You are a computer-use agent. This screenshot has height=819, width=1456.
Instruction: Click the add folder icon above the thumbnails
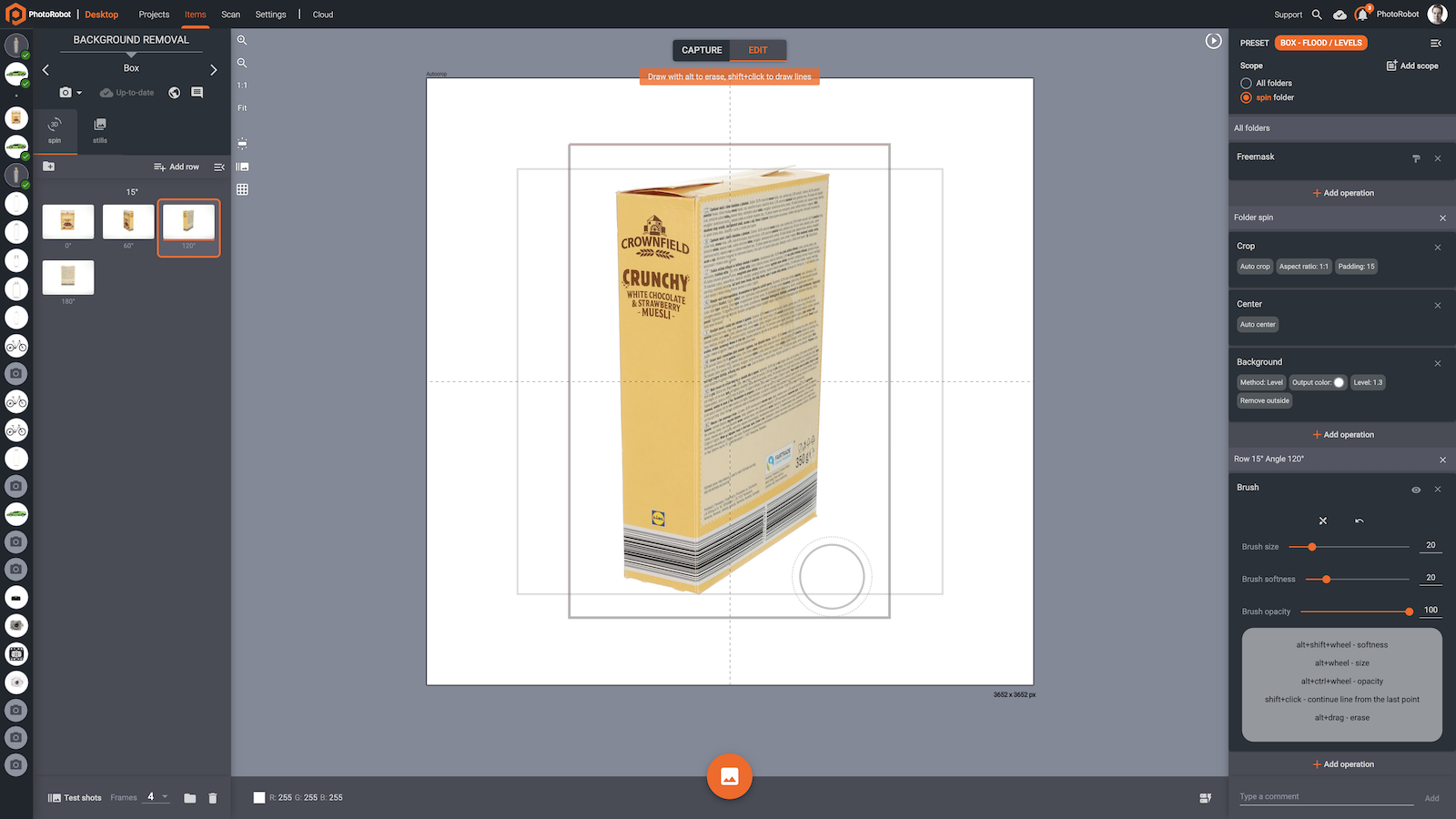point(48,167)
